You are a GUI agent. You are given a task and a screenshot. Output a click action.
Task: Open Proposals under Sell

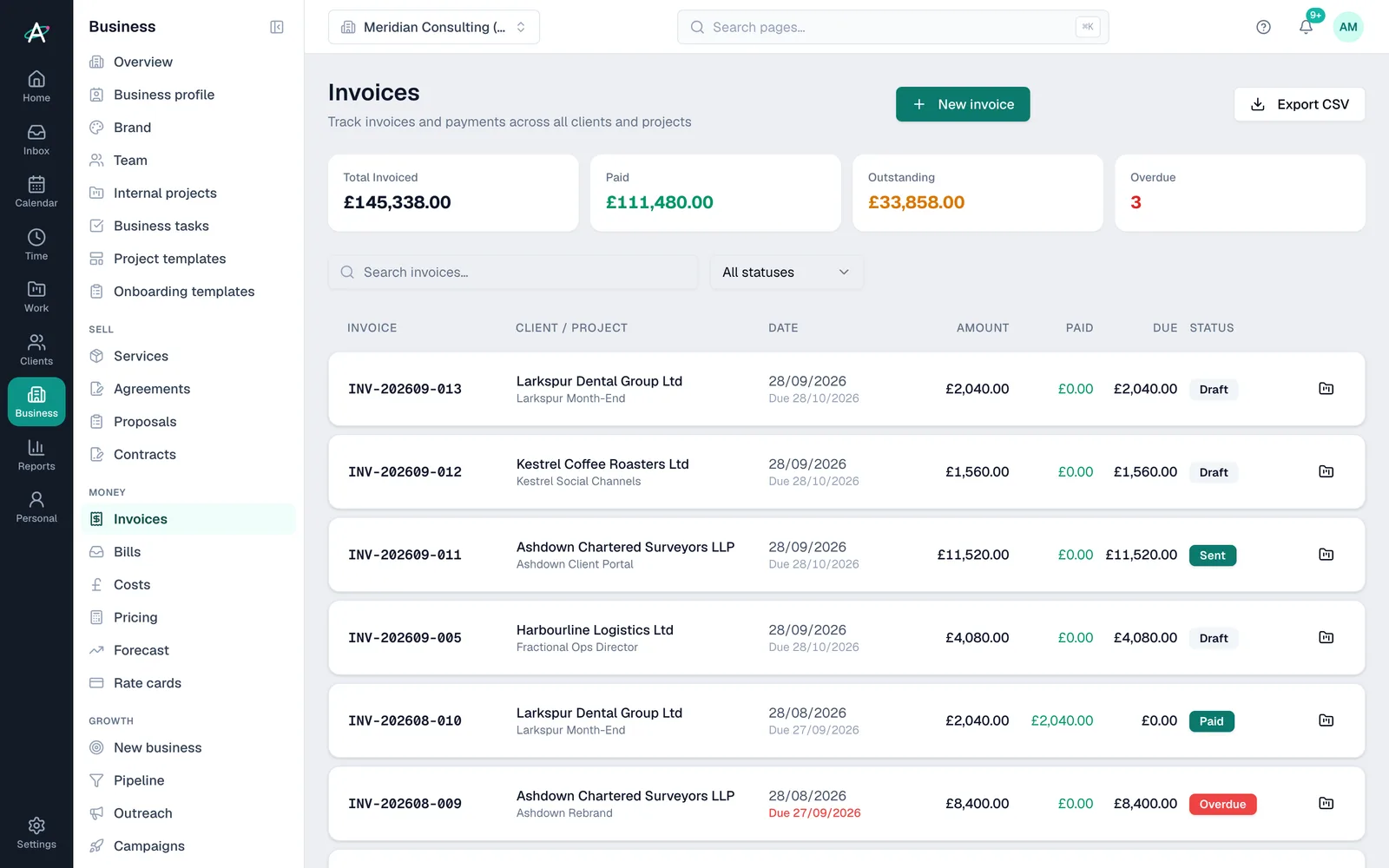click(x=188, y=422)
